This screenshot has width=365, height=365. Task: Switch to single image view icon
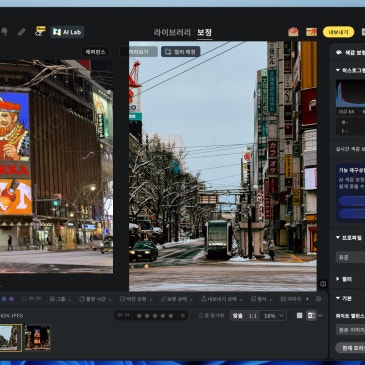coord(299,315)
